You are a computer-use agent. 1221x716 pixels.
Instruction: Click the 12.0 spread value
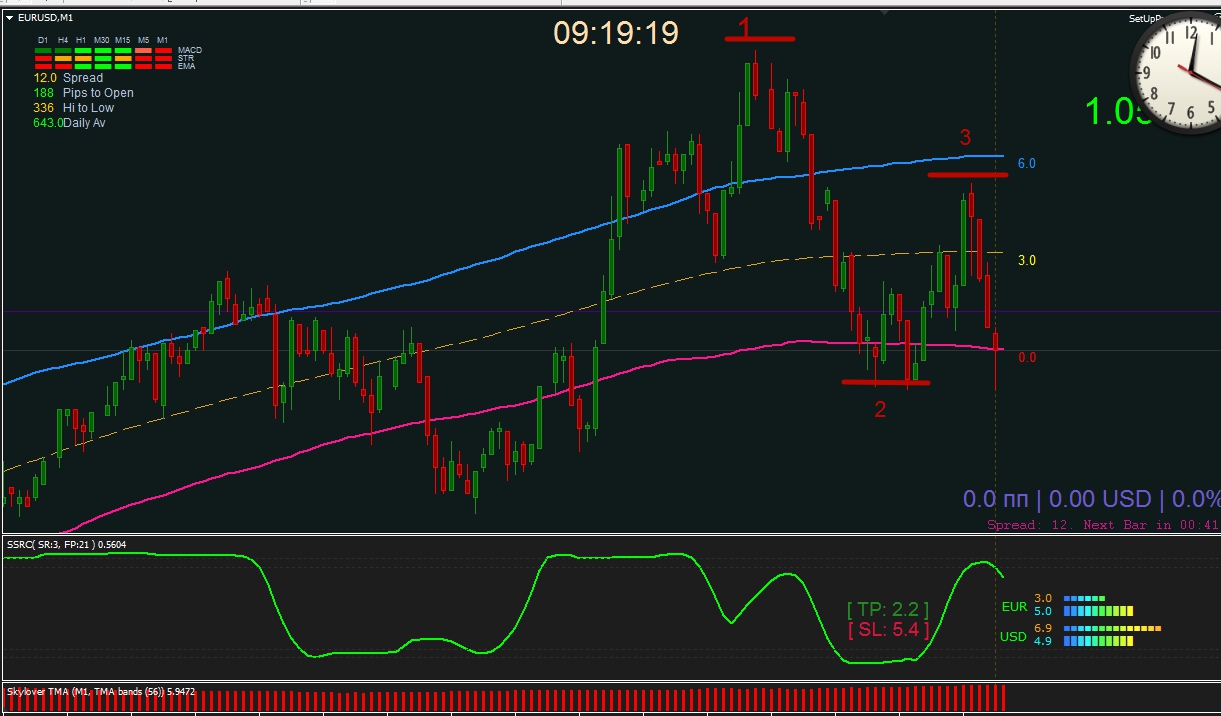pos(45,77)
